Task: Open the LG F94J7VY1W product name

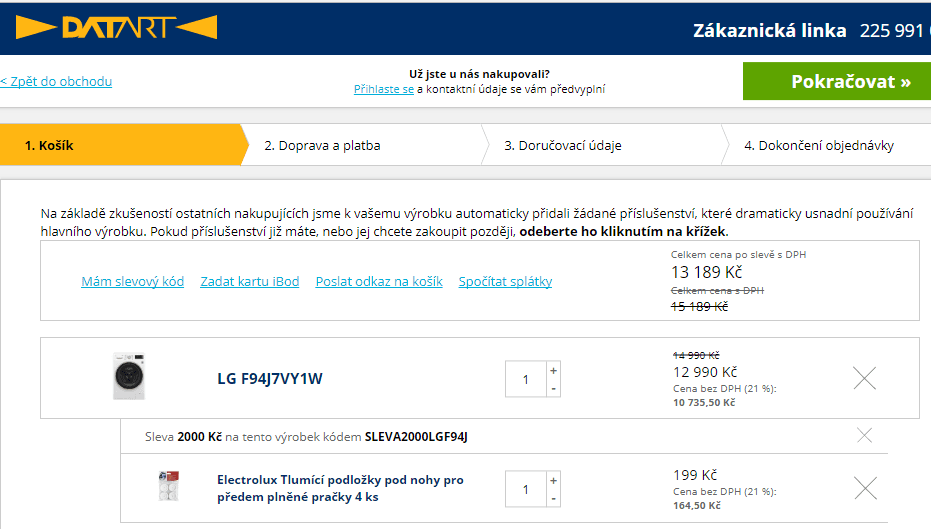Action: [x=270, y=379]
